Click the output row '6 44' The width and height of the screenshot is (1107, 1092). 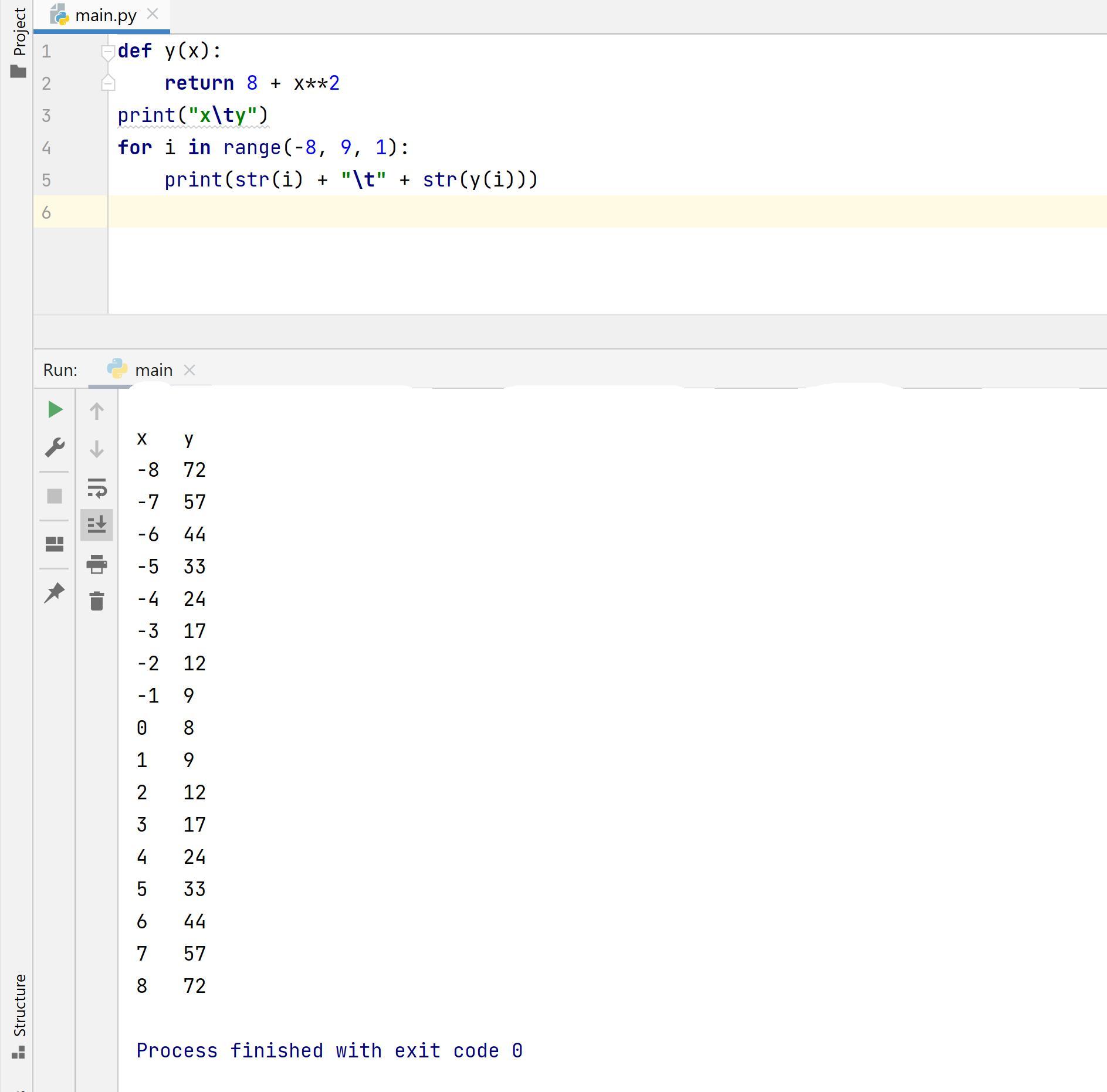(x=171, y=921)
